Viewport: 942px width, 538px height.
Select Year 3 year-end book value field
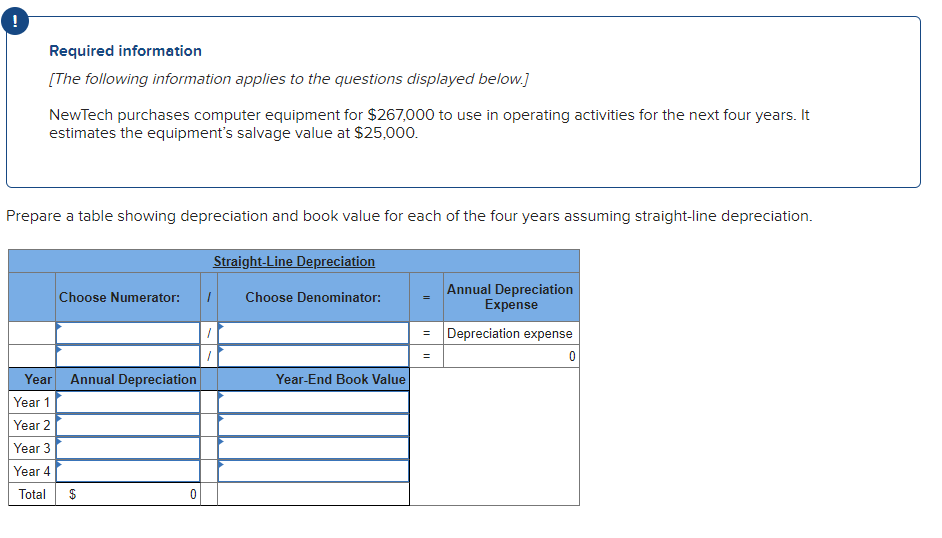point(313,448)
